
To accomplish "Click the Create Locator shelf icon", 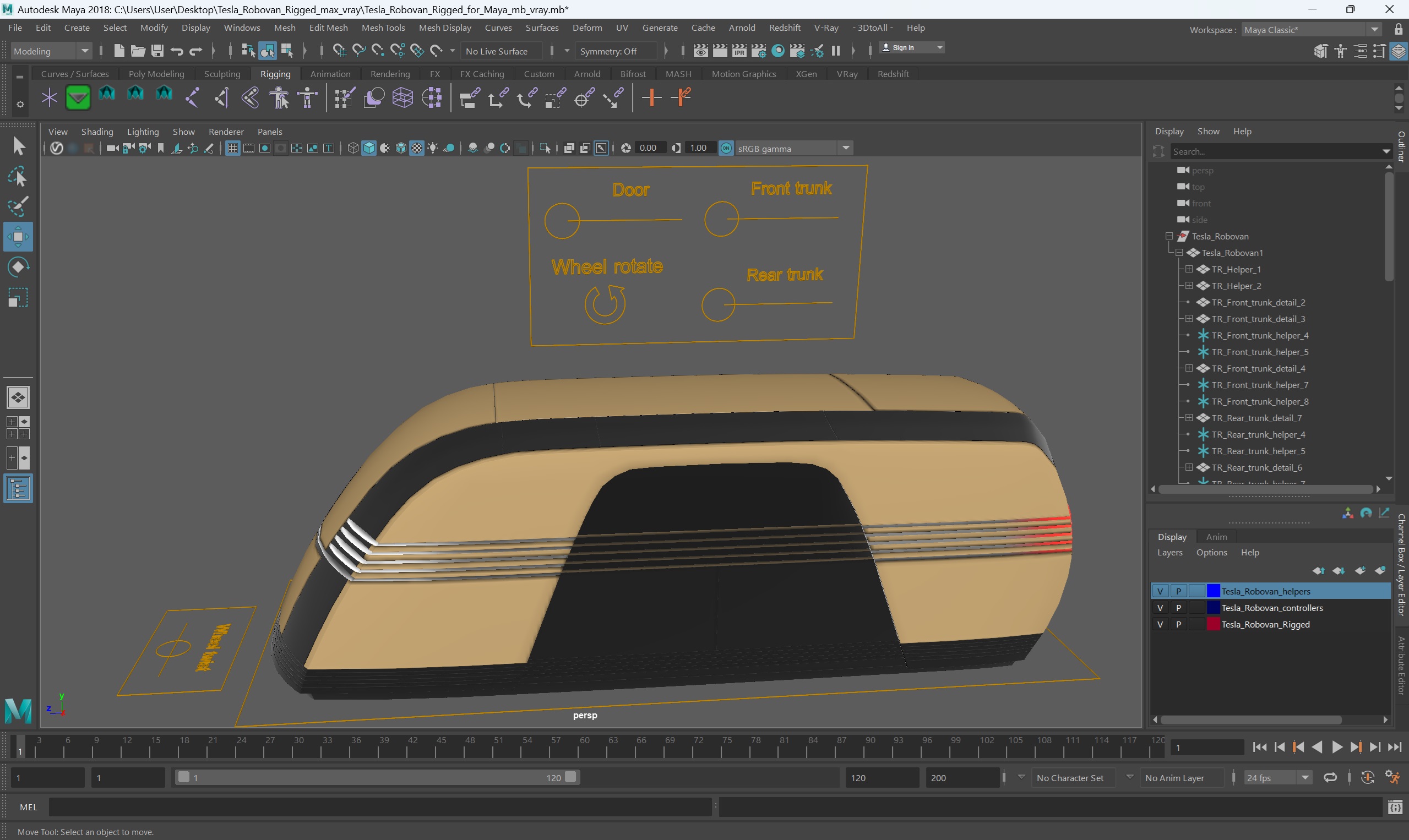I will tap(49, 98).
